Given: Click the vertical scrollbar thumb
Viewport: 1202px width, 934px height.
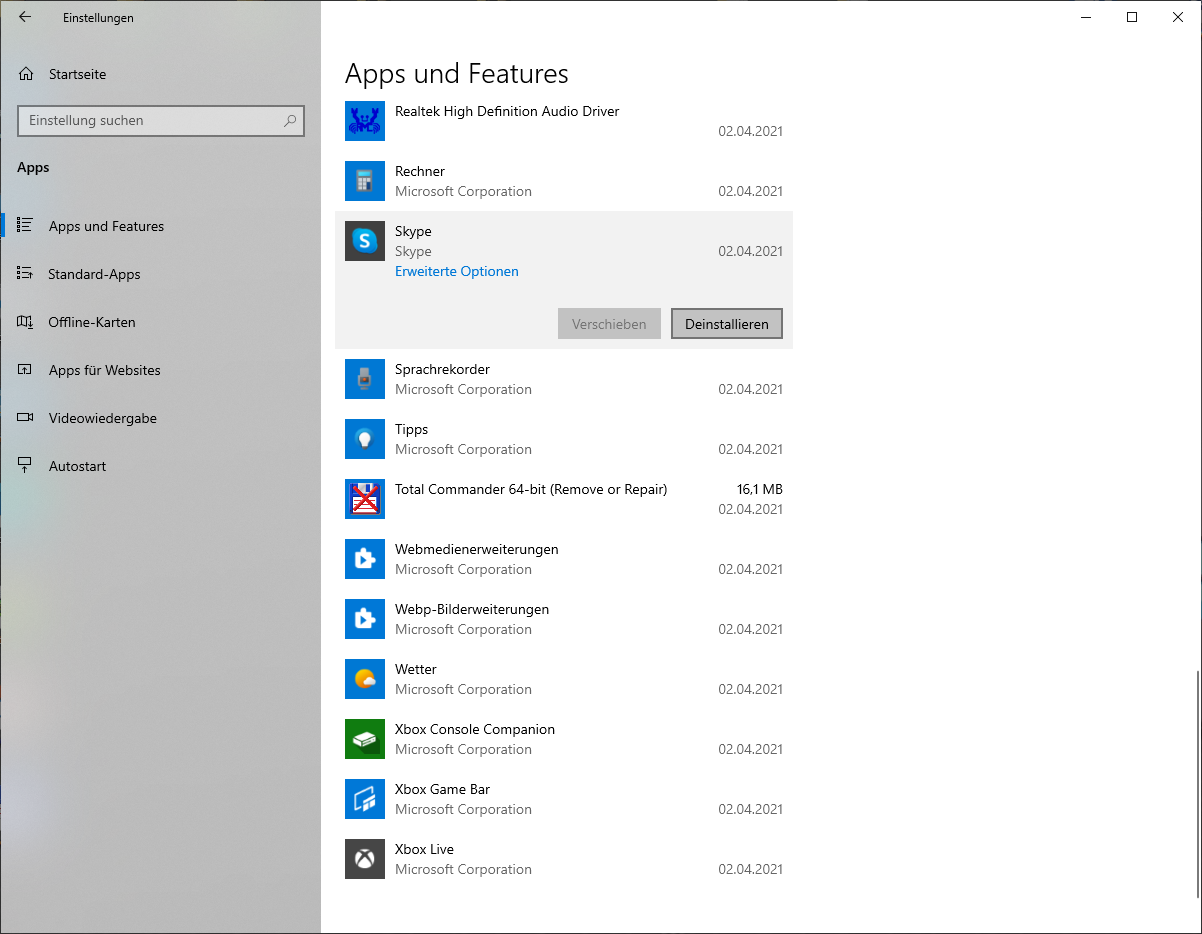Looking at the screenshot, I should [1197, 785].
